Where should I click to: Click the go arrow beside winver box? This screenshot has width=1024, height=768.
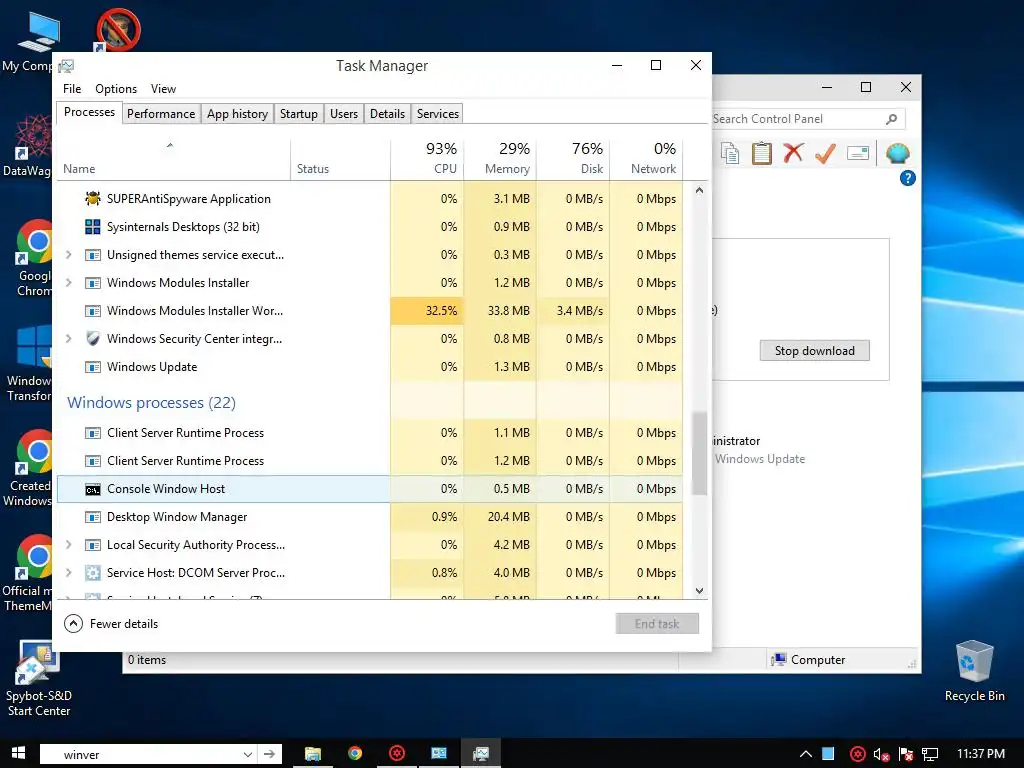click(x=270, y=754)
